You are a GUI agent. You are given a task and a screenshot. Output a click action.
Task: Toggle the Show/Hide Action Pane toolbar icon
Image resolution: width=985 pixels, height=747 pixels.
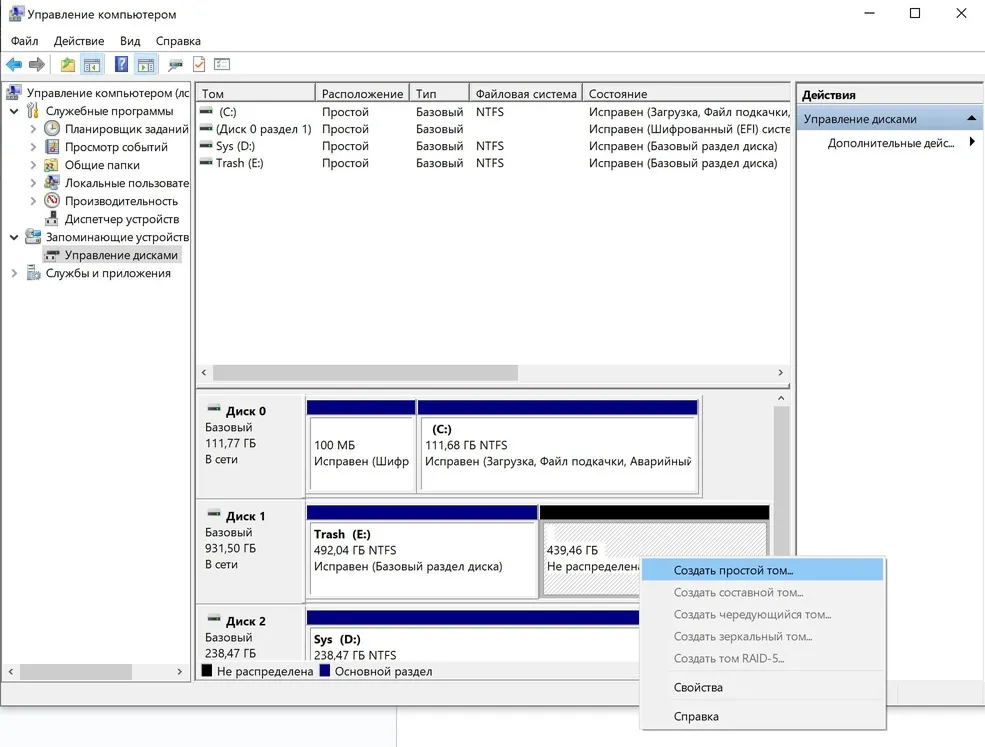click(146, 64)
